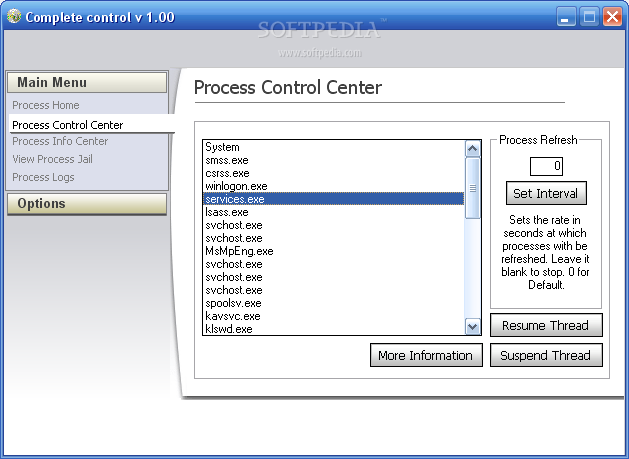This screenshot has width=629, height=459.
Task: Focus the Process Refresh interval field
Action: 546,166
